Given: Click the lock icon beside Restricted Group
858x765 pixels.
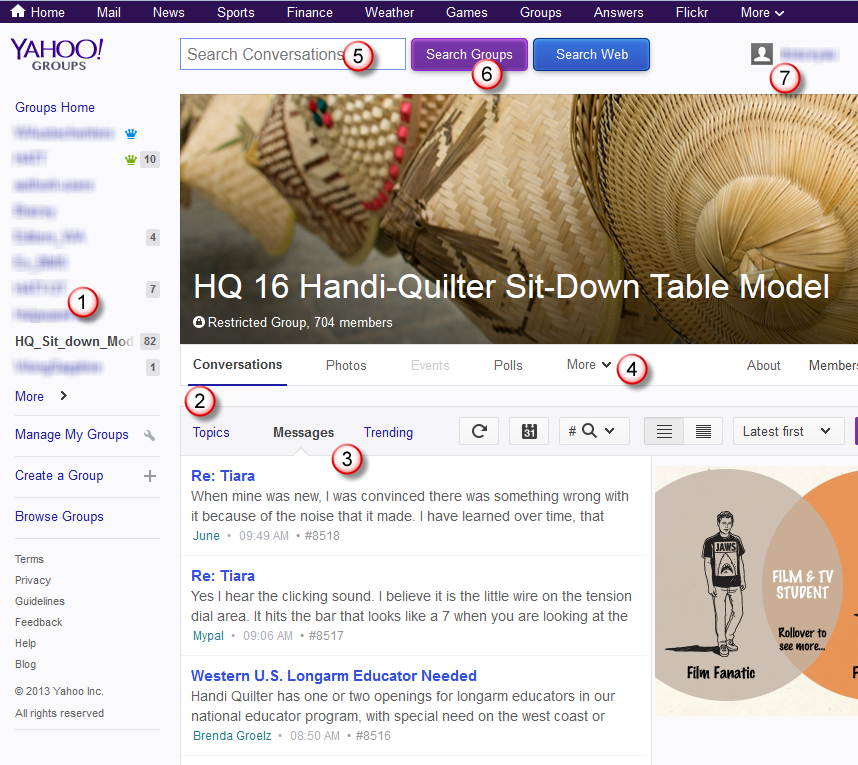Looking at the screenshot, I should pyautogui.click(x=199, y=322).
